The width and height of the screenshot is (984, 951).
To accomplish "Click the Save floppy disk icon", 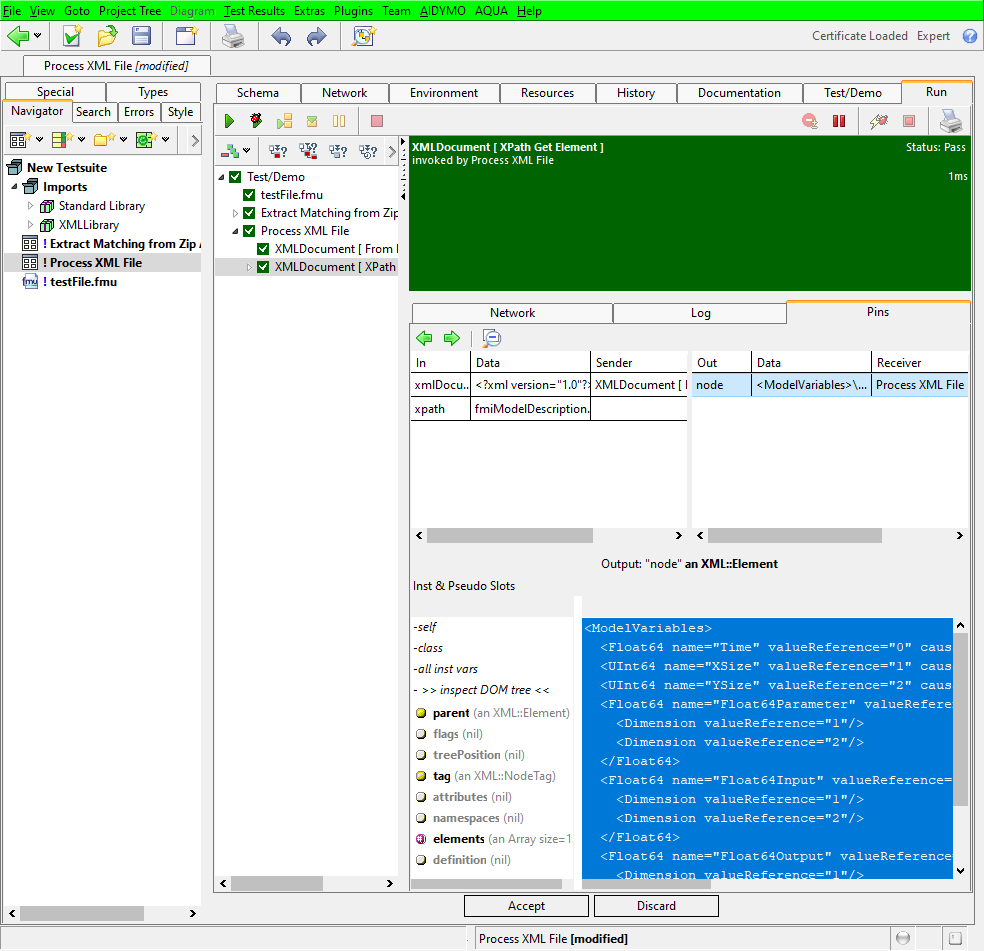I will coord(142,36).
